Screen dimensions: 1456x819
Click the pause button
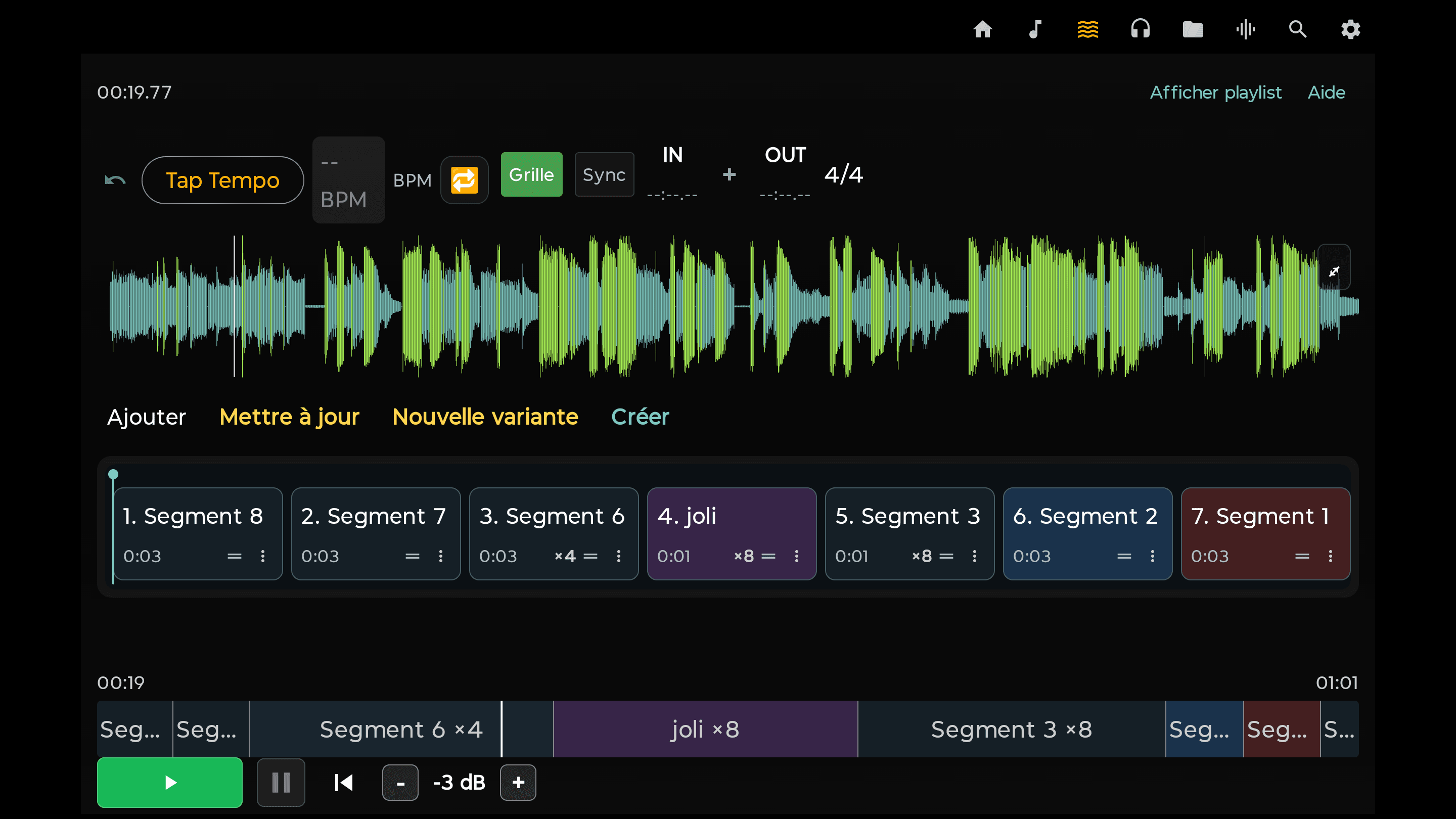pyautogui.click(x=281, y=783)
